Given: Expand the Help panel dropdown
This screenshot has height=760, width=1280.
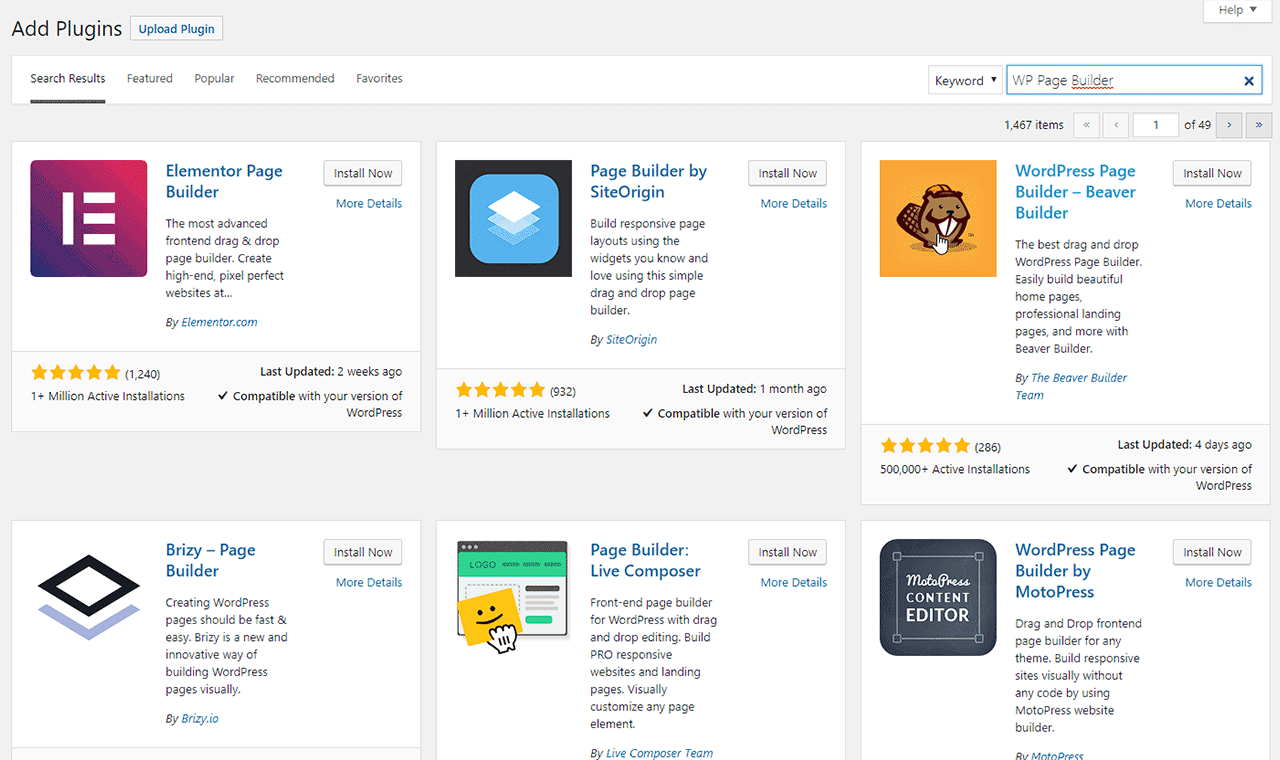Looking at the screenshot, I should (1237, 10).
